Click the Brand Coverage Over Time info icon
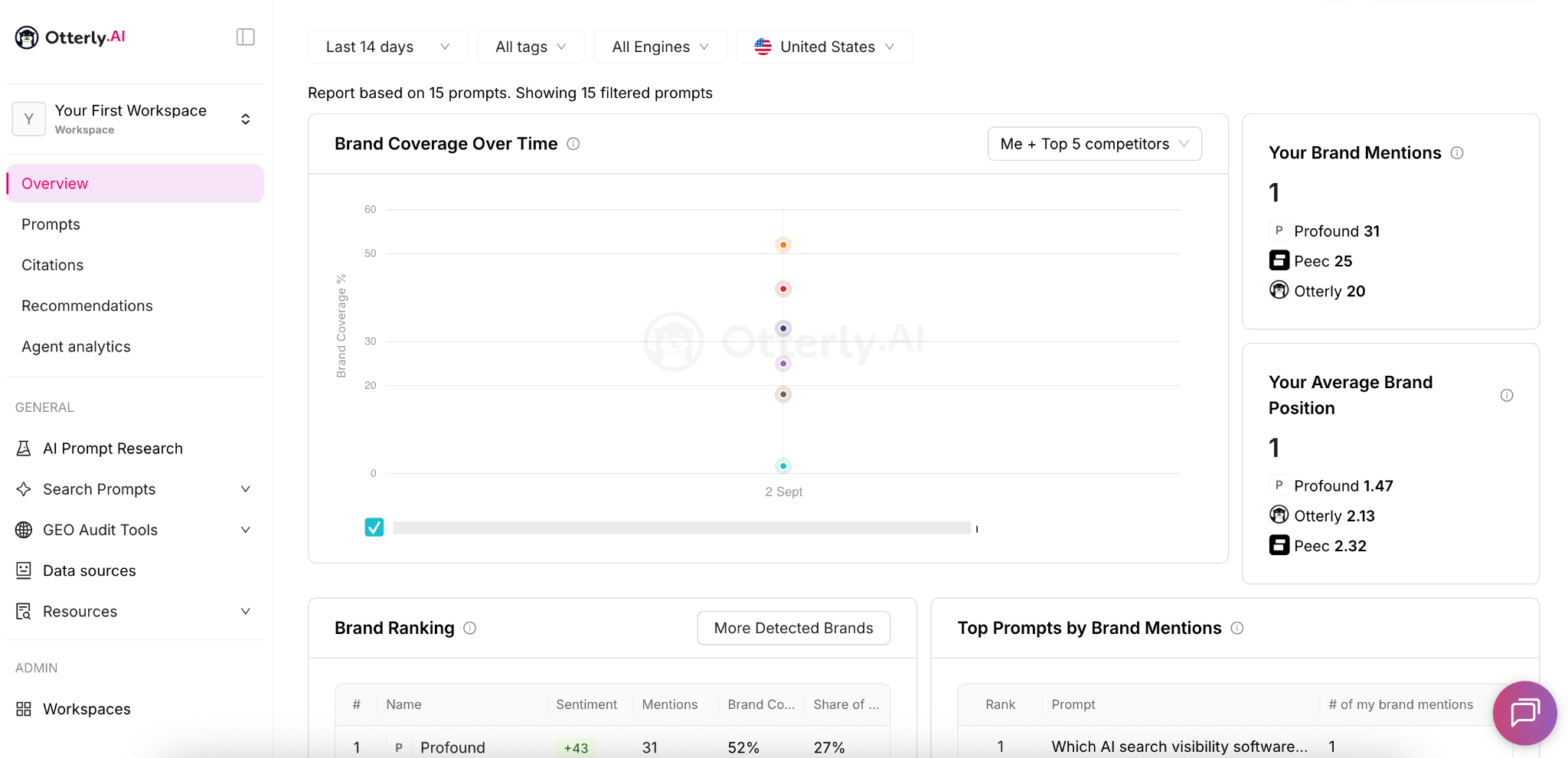The height and width of the screenshot is (758, 1568). pyautogui.click(x=573, y=144)
